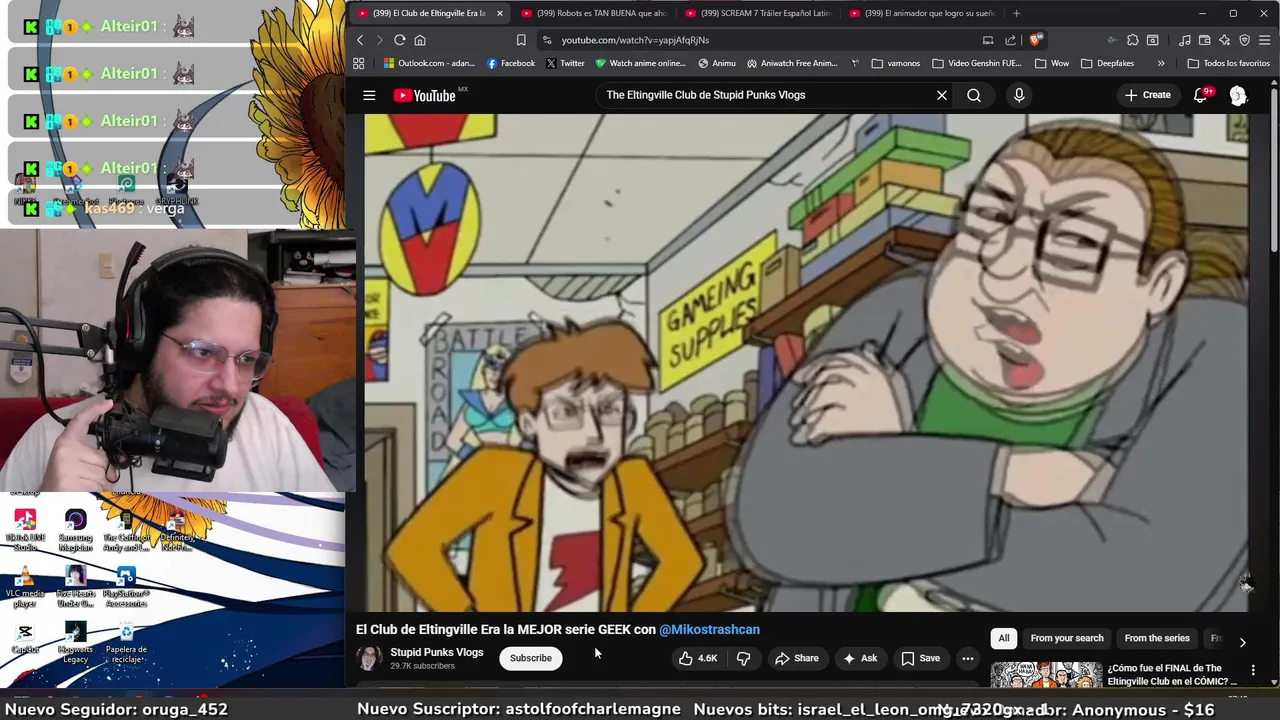Open the YouTube account avatar menu

point(1238,95)
